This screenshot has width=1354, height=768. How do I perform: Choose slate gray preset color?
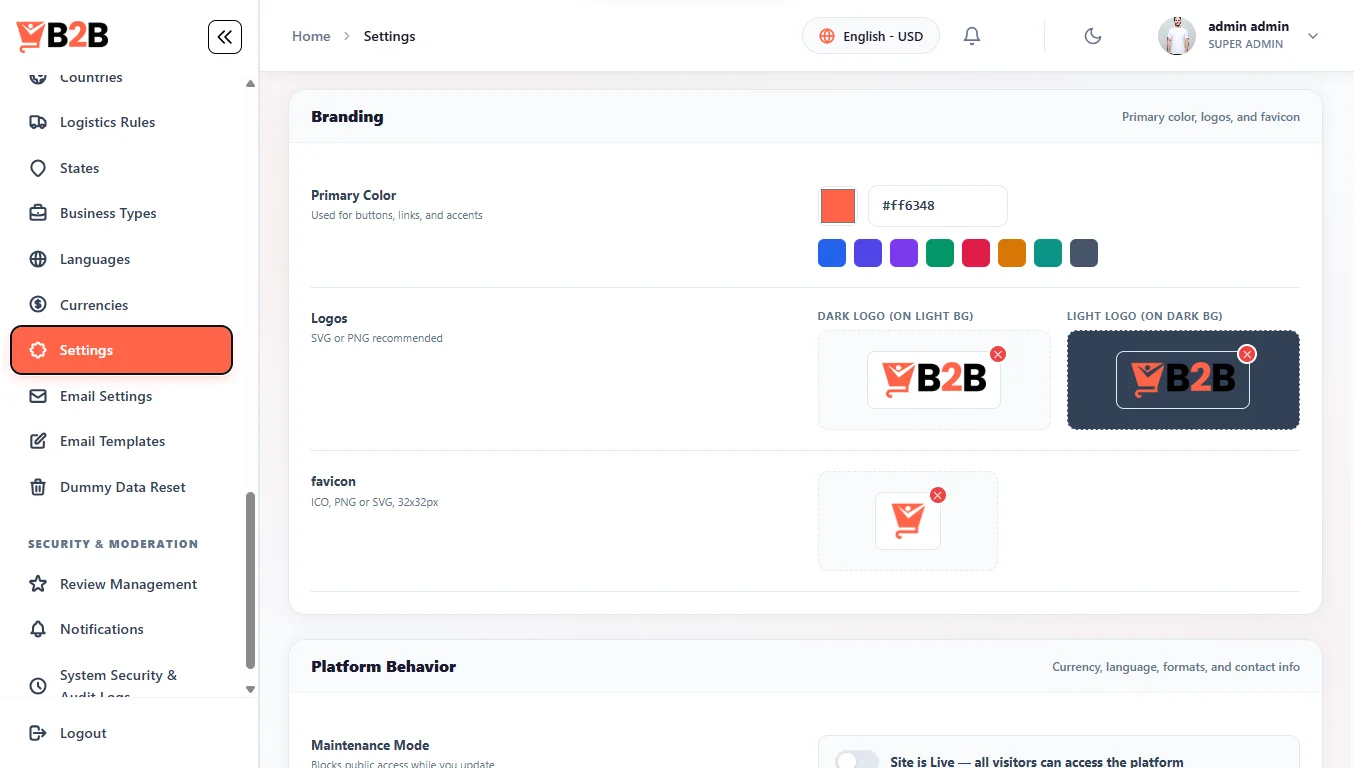pyautogui.click(x=1084, y=253)
